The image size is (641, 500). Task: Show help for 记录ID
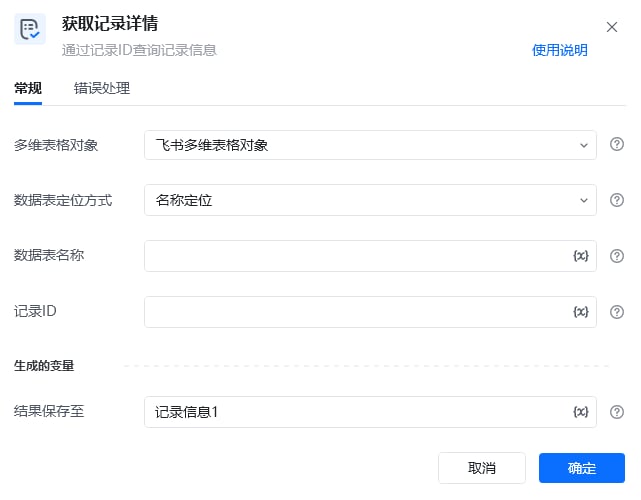pos(616,312)
